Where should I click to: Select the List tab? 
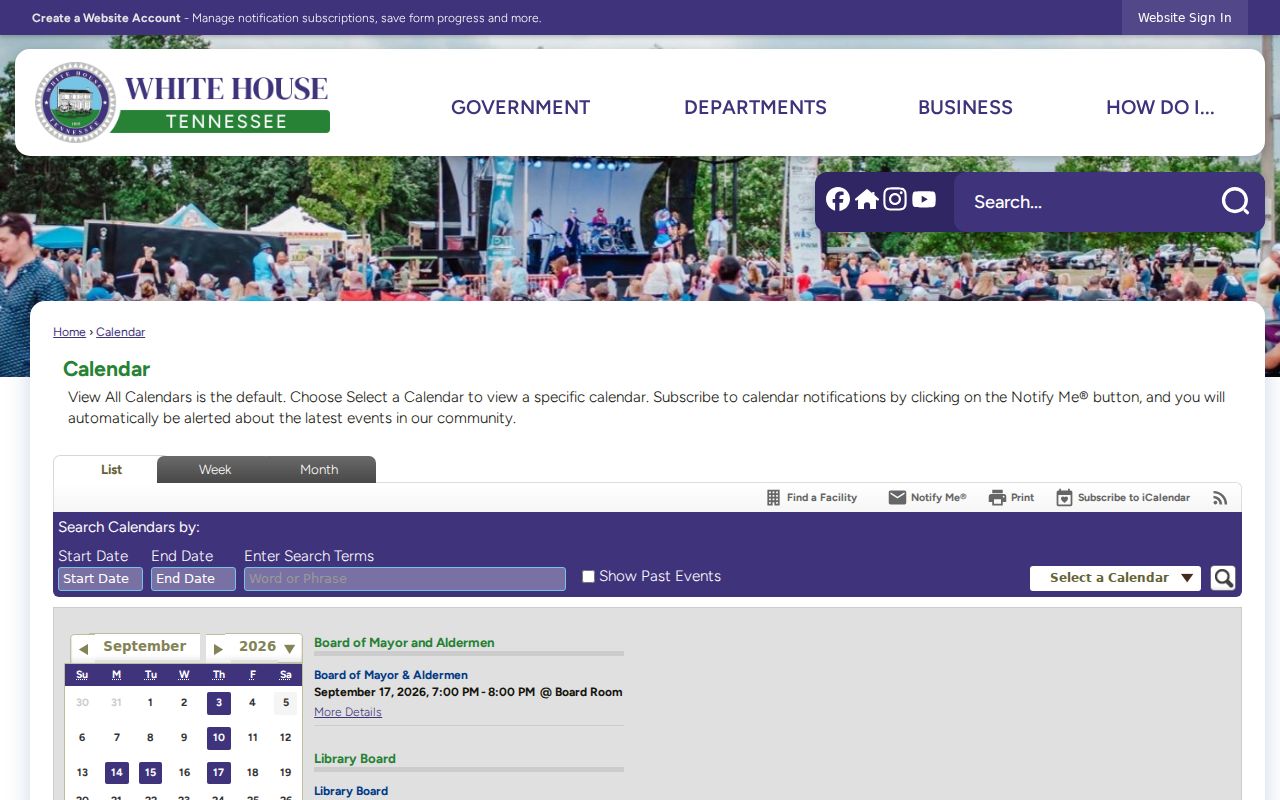click(111, 470)
